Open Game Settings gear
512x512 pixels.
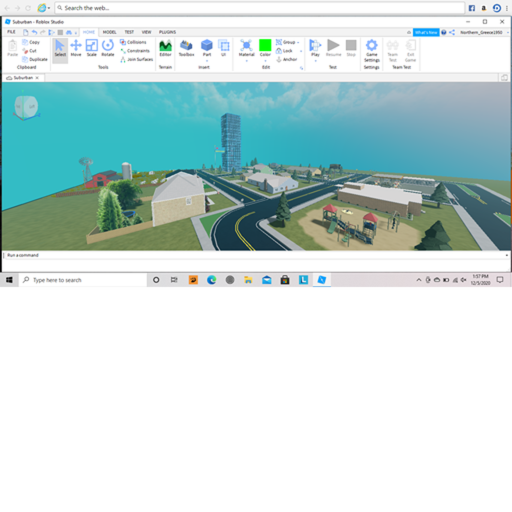372,51
